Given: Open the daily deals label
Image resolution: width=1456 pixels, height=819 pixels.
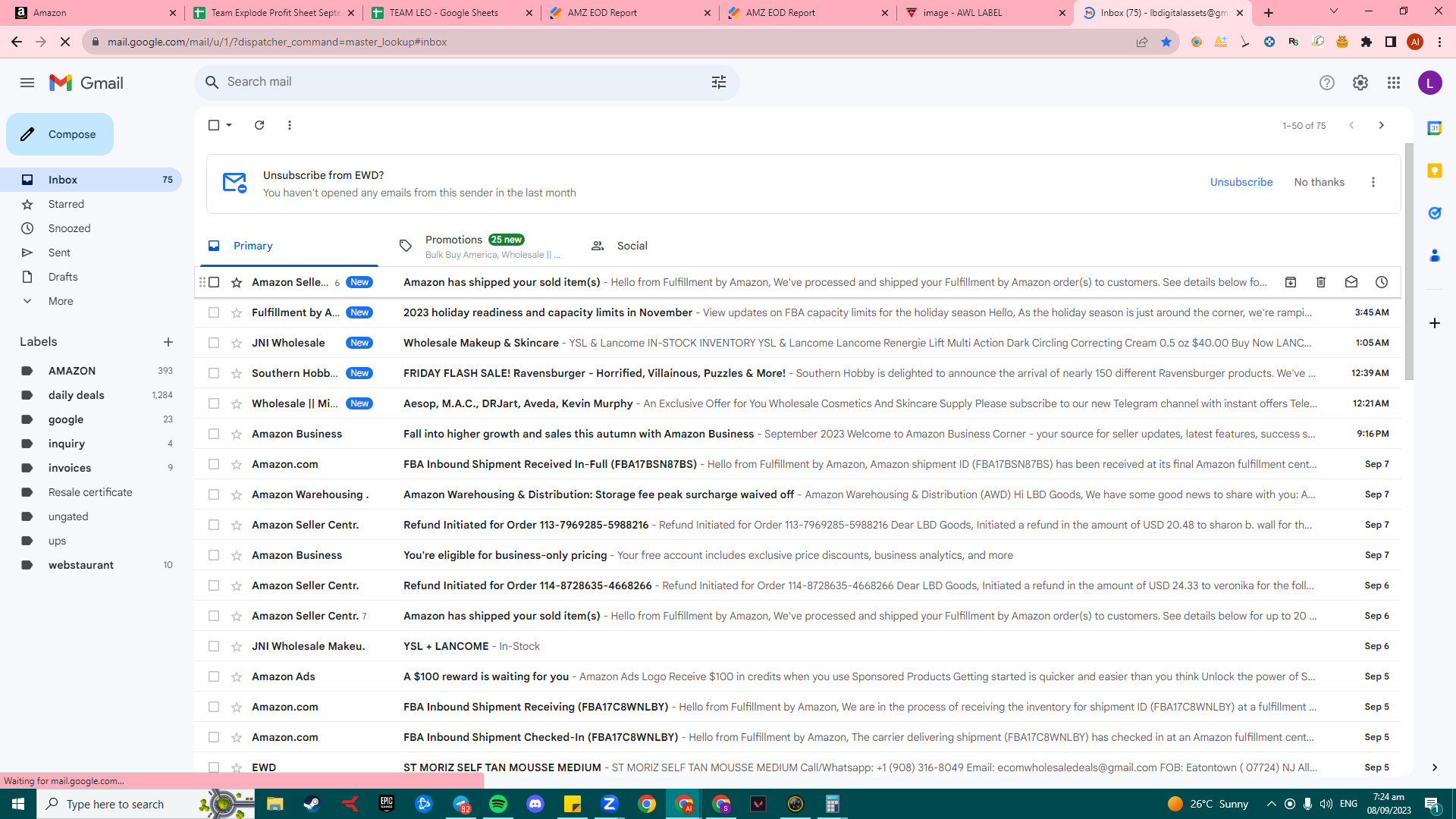Looking at the screenshot, I should (91, 395).
